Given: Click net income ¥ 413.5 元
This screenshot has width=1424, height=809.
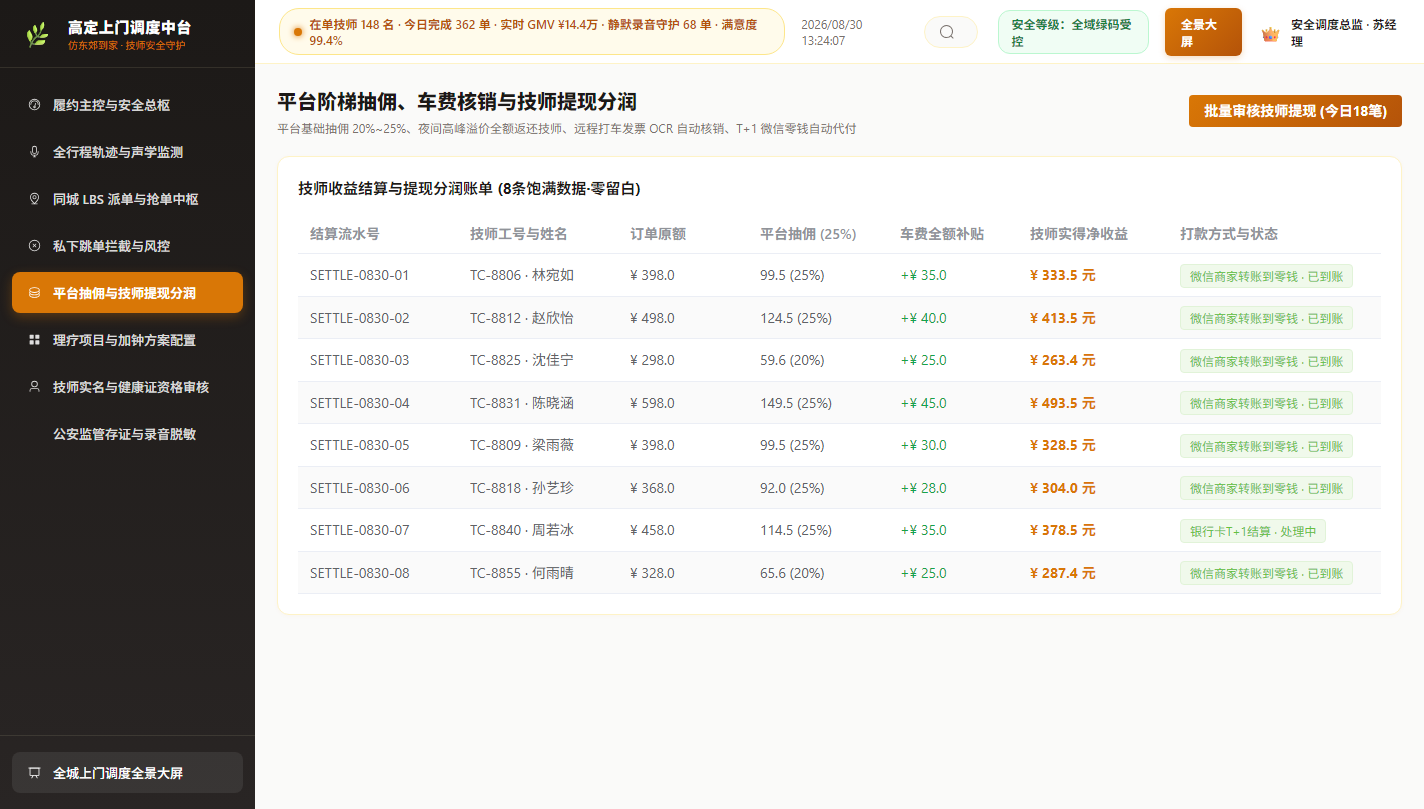Looking at the screenshot, I should (x=1063, y=318).
